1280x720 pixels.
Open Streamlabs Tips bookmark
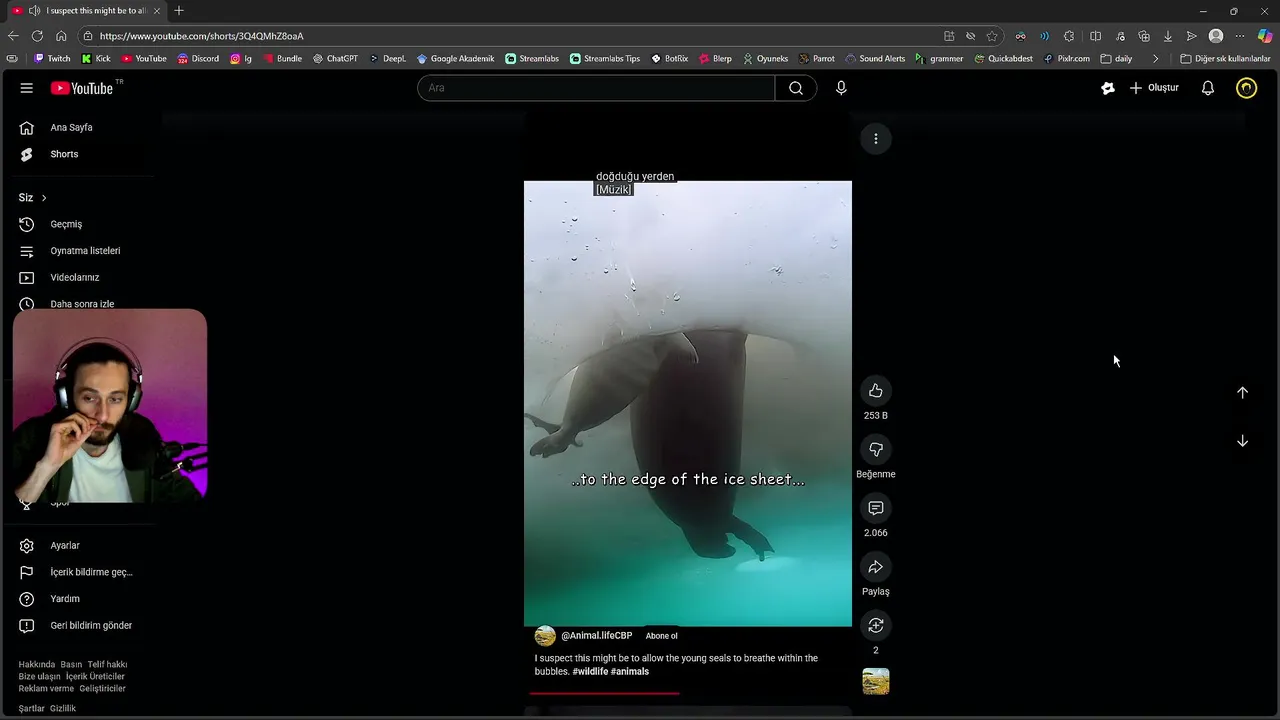[x=605, y=59]
